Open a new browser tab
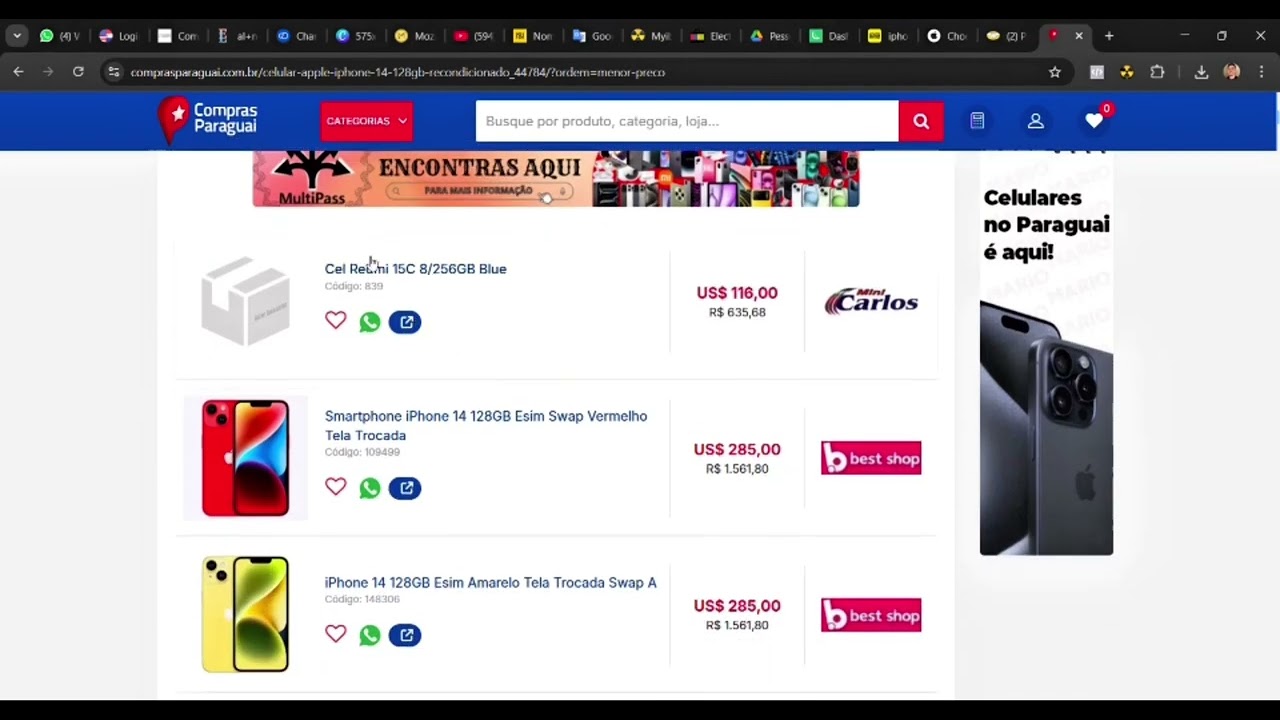This screenshot has height=720, width=1280. (x=1109, y=36)
